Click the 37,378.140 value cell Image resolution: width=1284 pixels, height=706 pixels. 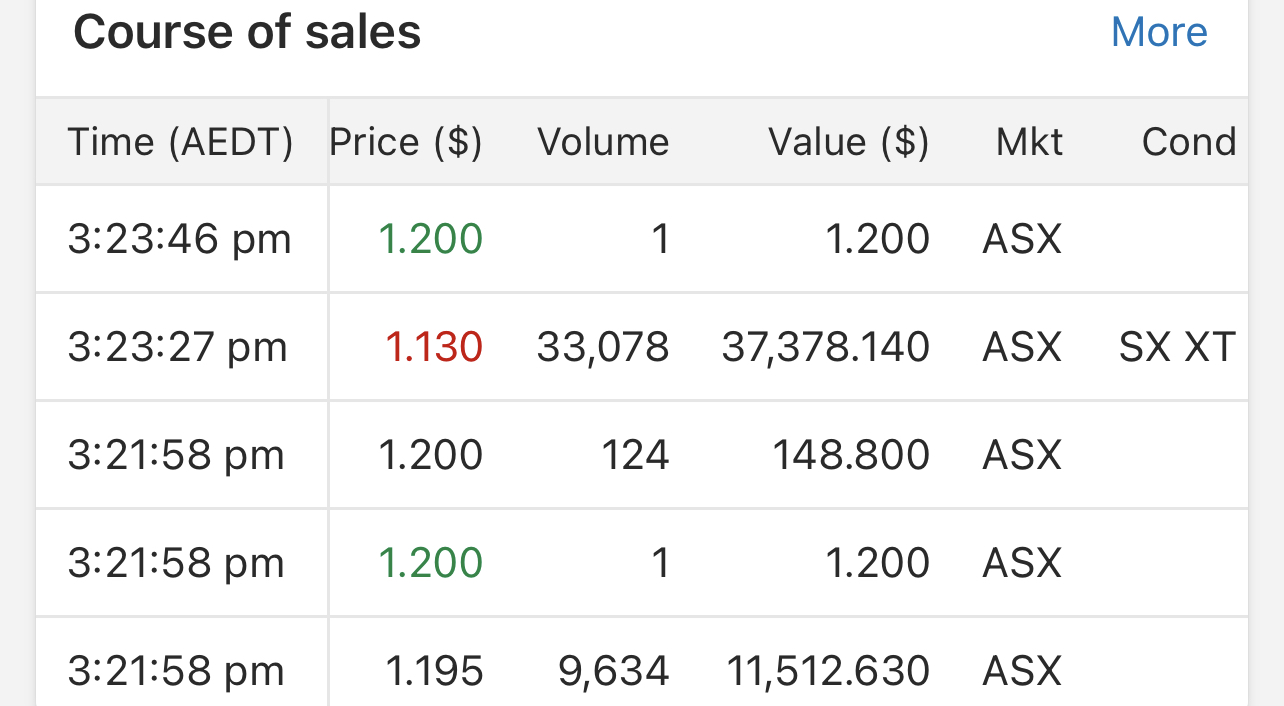[x=826, y=347]
